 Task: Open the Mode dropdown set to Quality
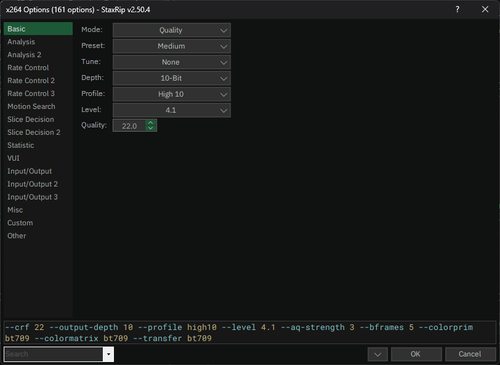pos(172,30)
